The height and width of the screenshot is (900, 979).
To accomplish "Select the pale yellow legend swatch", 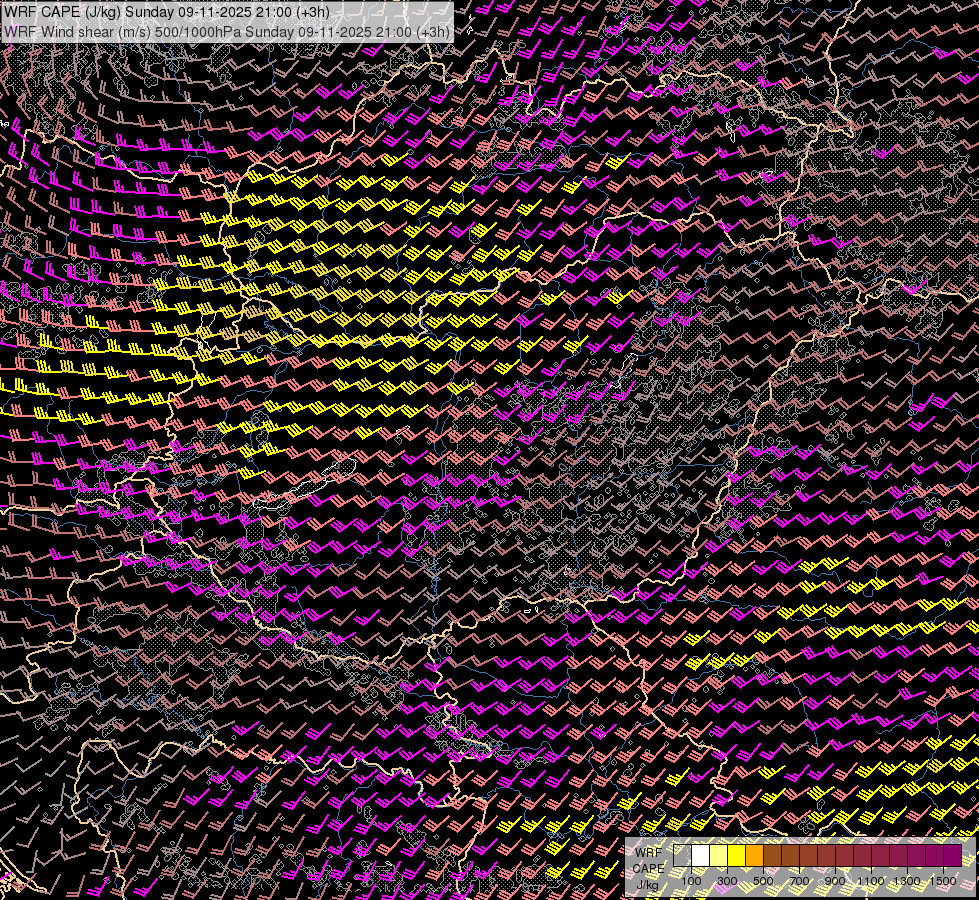I will coord(718,856).
